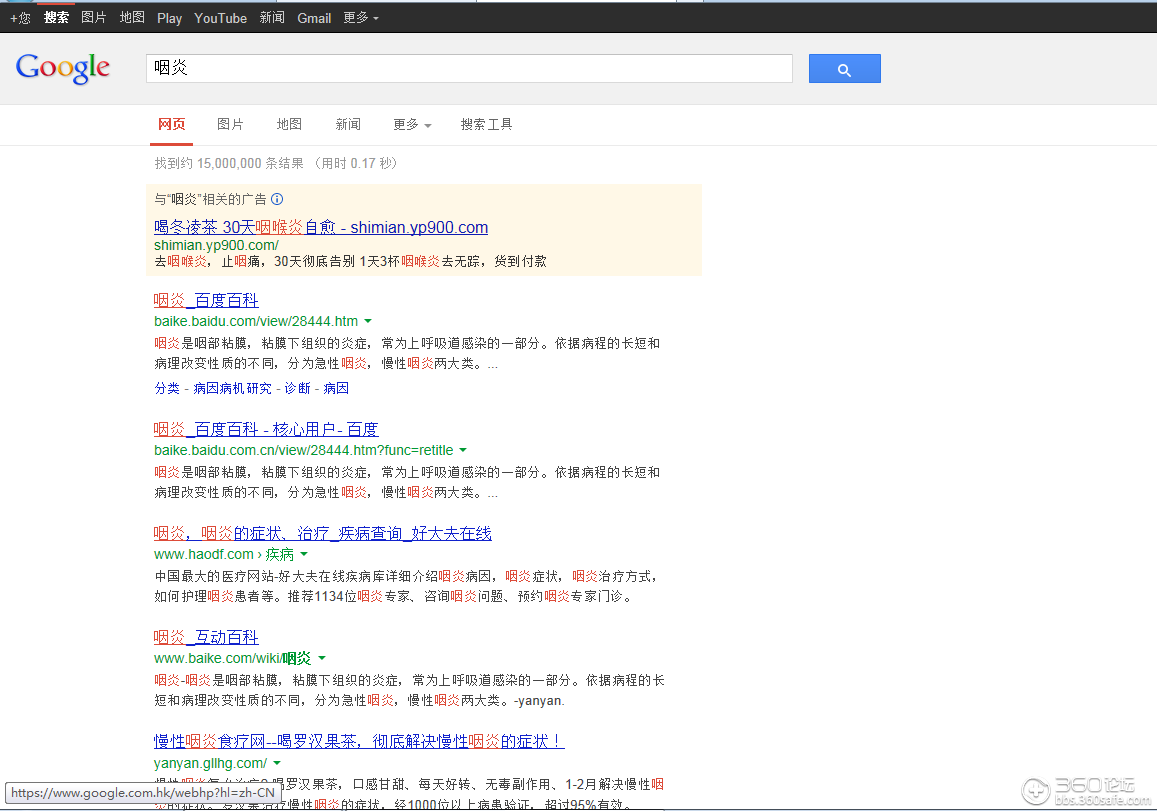
Task: Open the haodf 好大夫在线 result title
Action: click(322, 533)
